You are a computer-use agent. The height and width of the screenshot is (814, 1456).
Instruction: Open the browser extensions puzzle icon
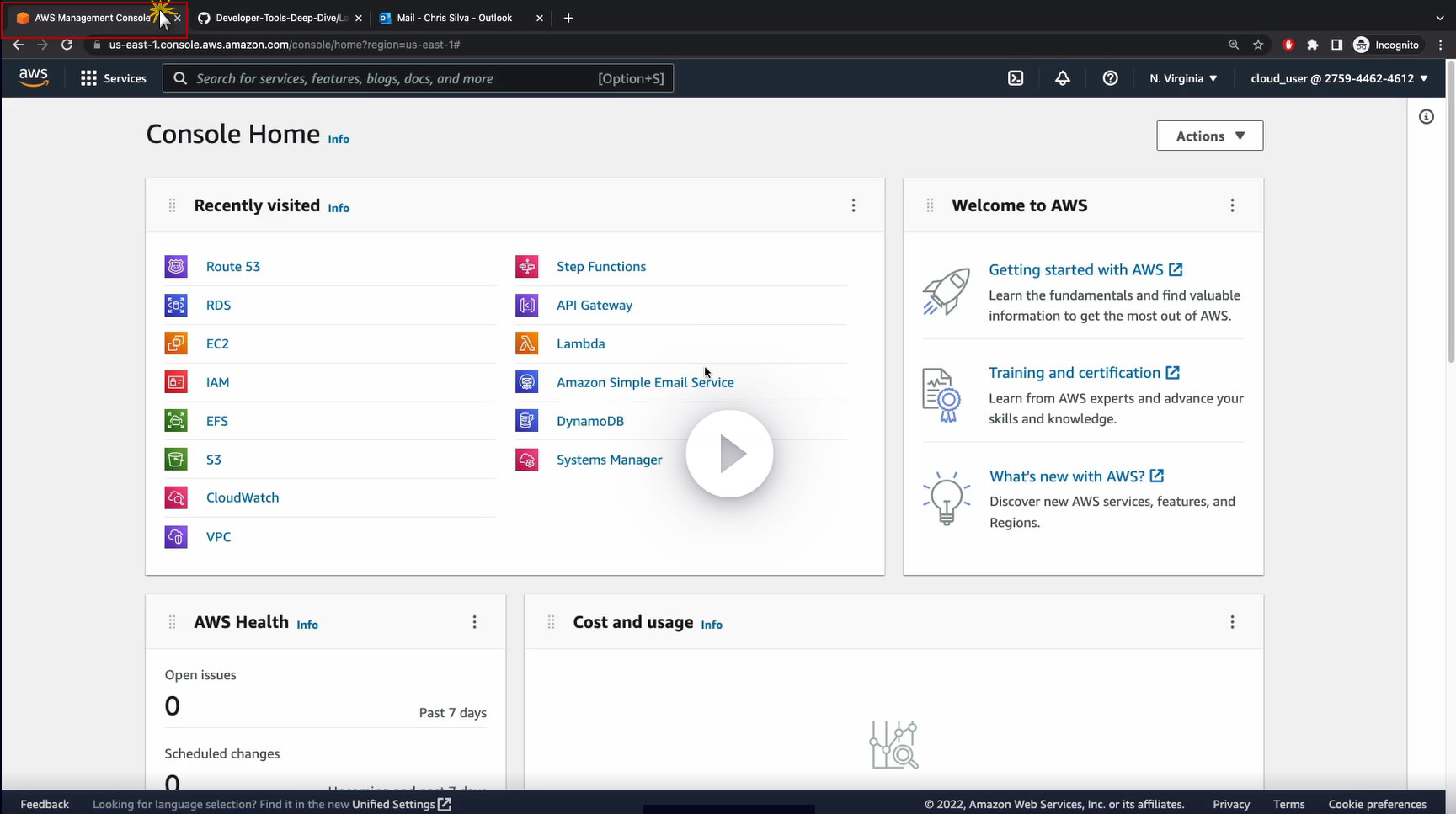click(1313, 45)
